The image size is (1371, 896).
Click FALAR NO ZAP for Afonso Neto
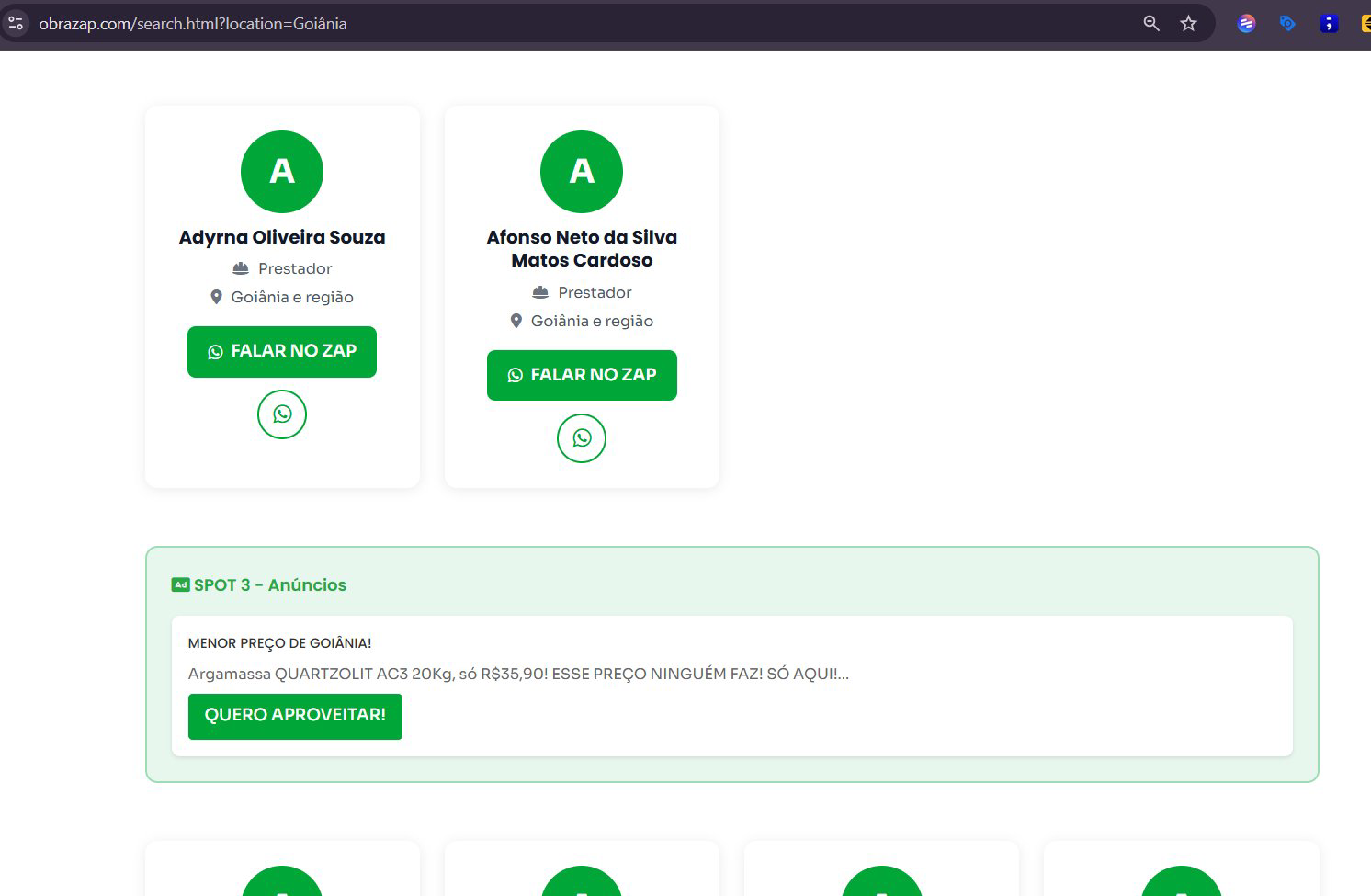[582, 375]
